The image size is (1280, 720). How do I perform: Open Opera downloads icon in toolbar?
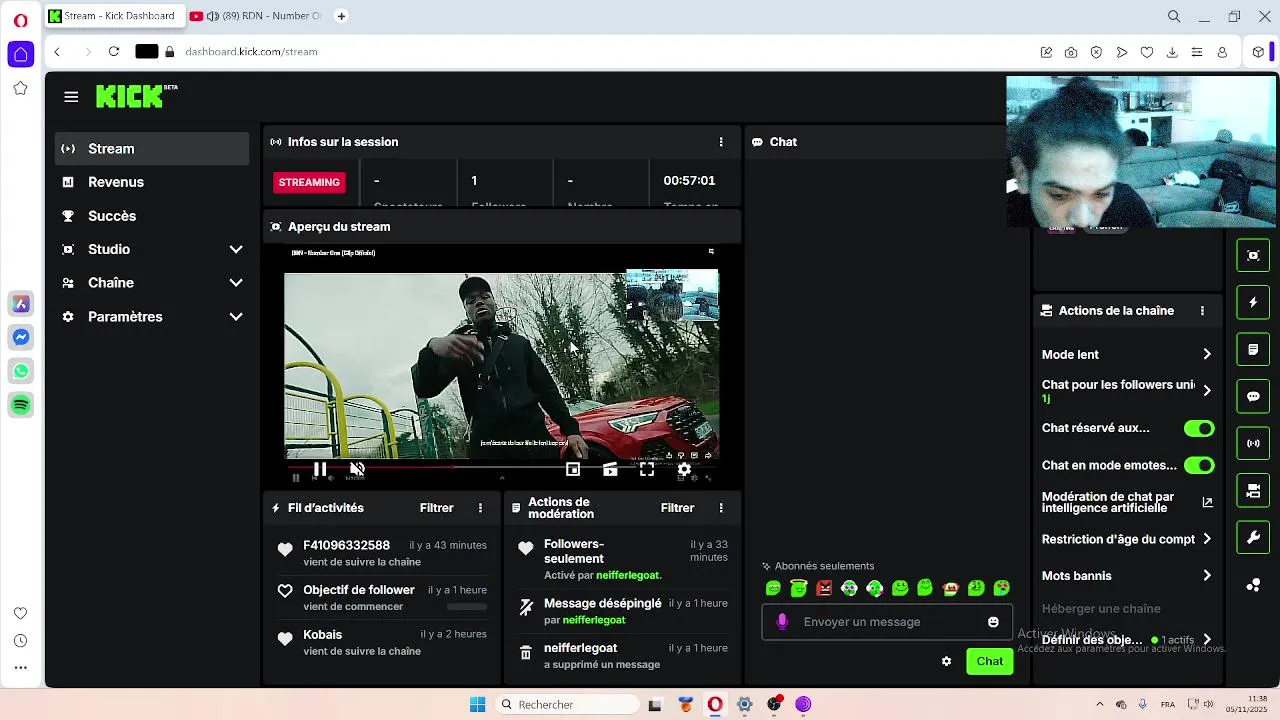pyautogui.click(x=1172, y=52)
